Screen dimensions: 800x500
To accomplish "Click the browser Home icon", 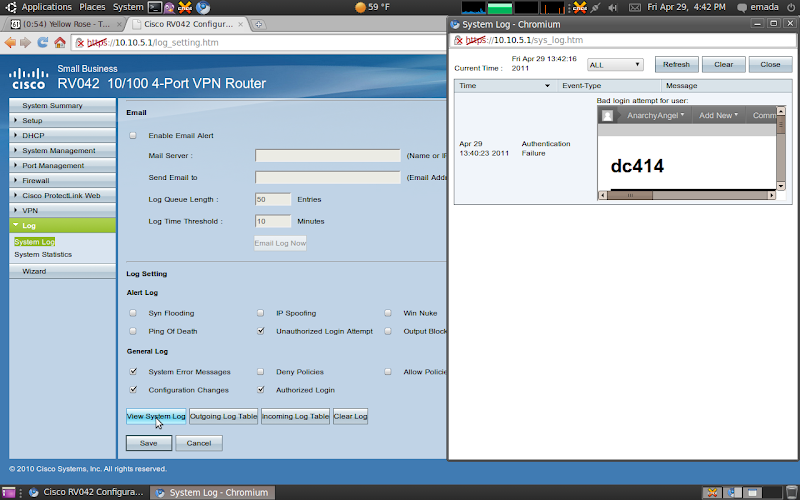I will pyautogui.click(x=60, y=42).
